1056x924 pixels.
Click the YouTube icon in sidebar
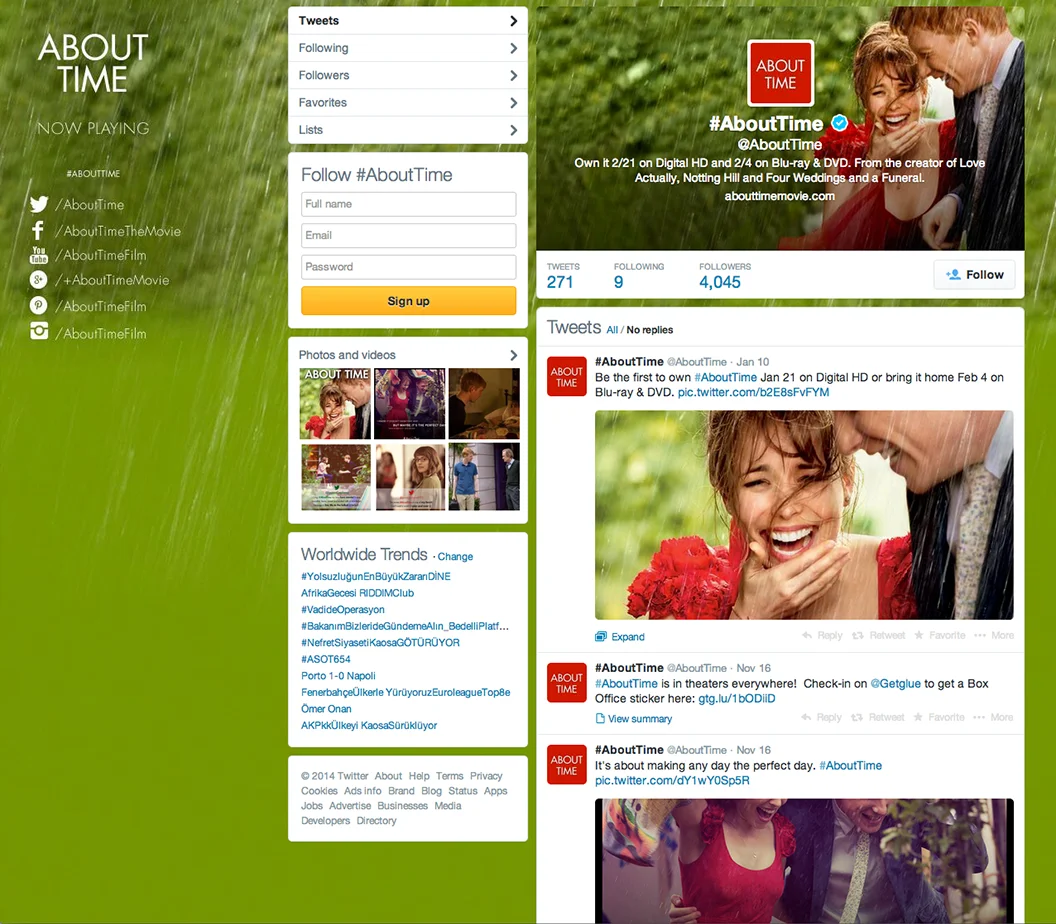pyautogui.click(x=39, y=255)
